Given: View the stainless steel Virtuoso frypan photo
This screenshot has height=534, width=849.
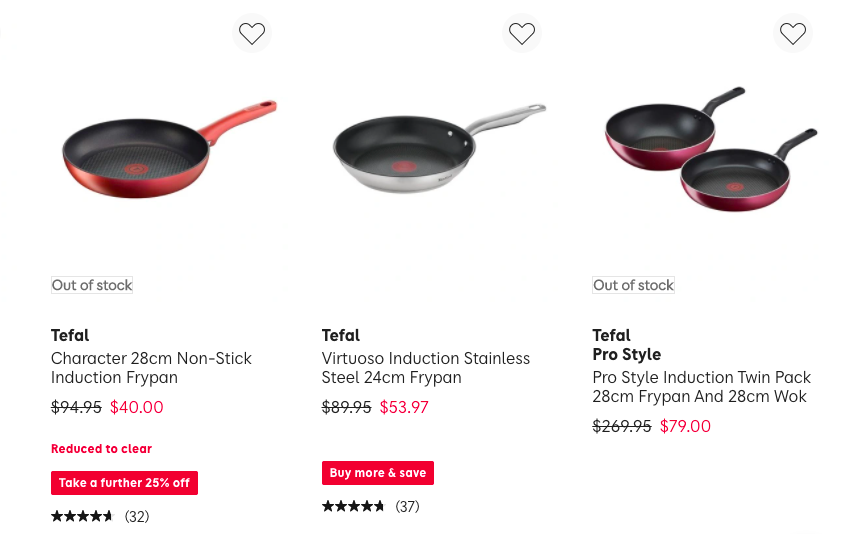Looking at the screenshot, I should (439, 148).
